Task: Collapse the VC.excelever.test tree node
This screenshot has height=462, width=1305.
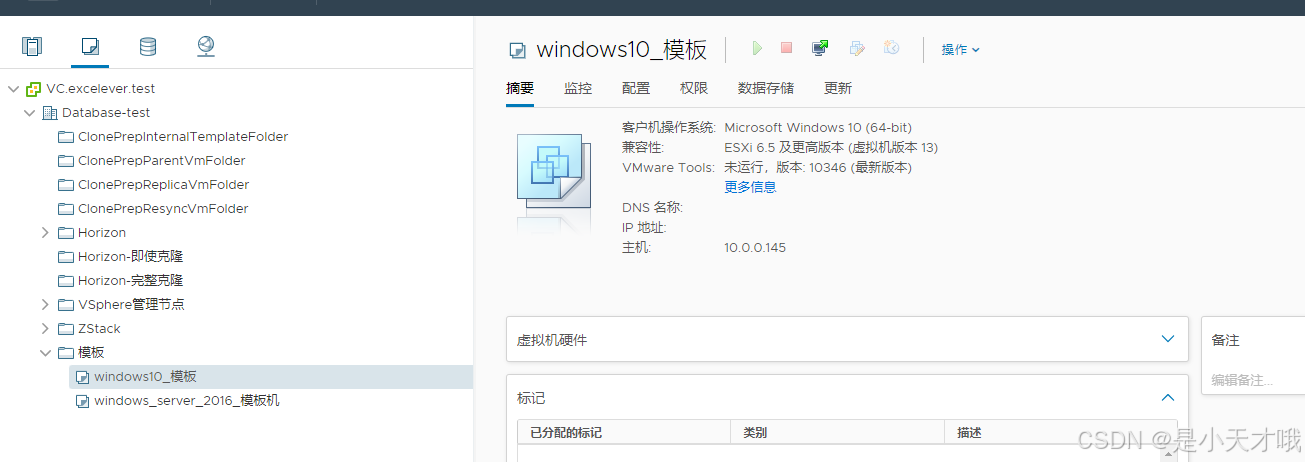Action: [x=13, y=89]
